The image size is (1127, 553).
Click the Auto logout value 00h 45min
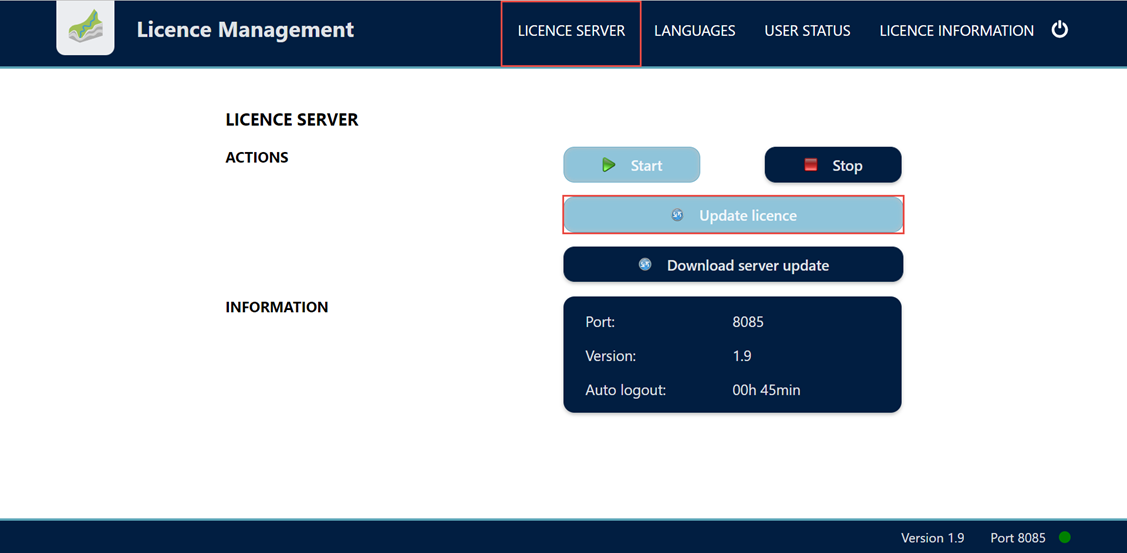[x=766, y=390]
